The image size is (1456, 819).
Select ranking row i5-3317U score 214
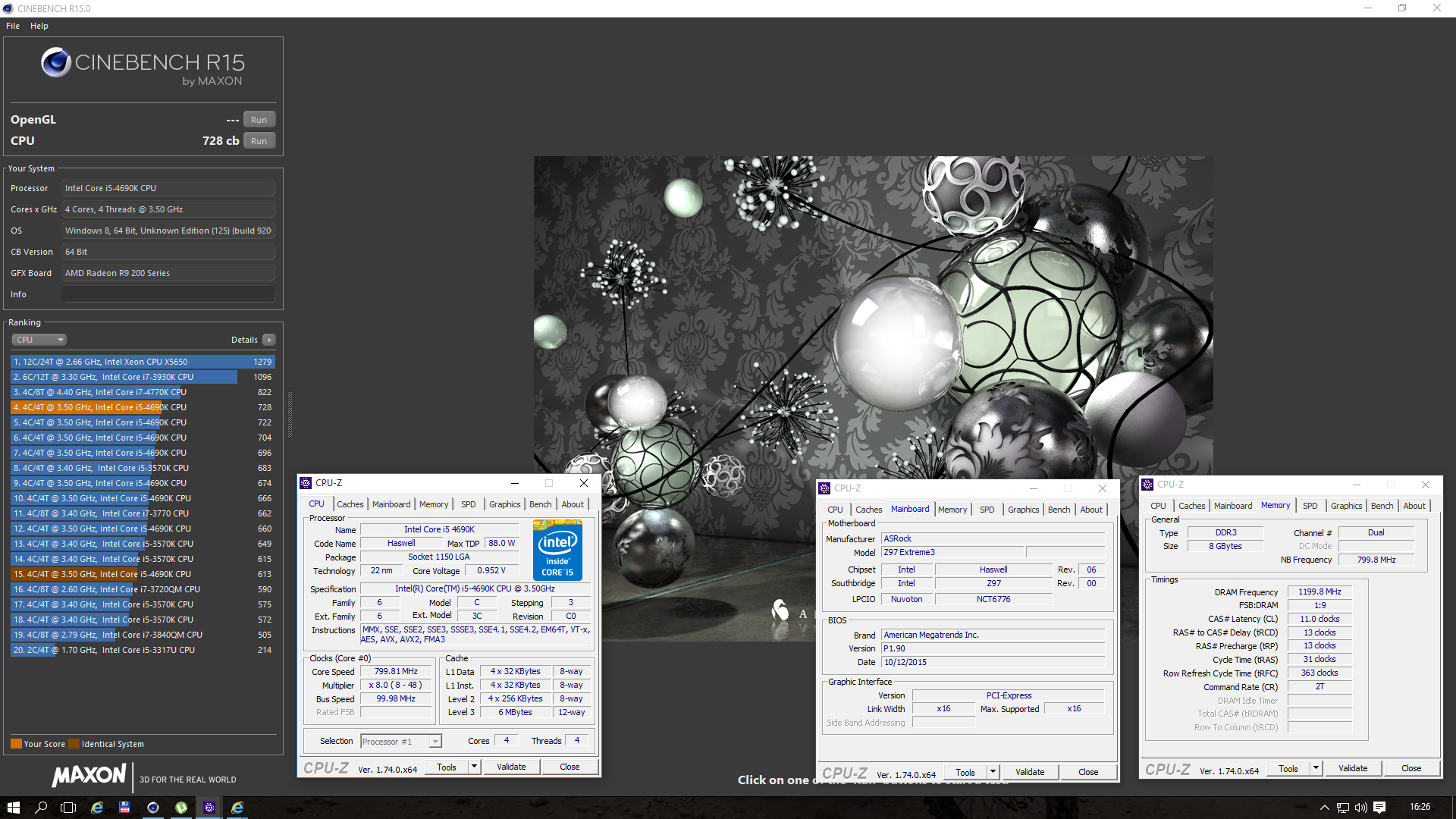point(143,650)
